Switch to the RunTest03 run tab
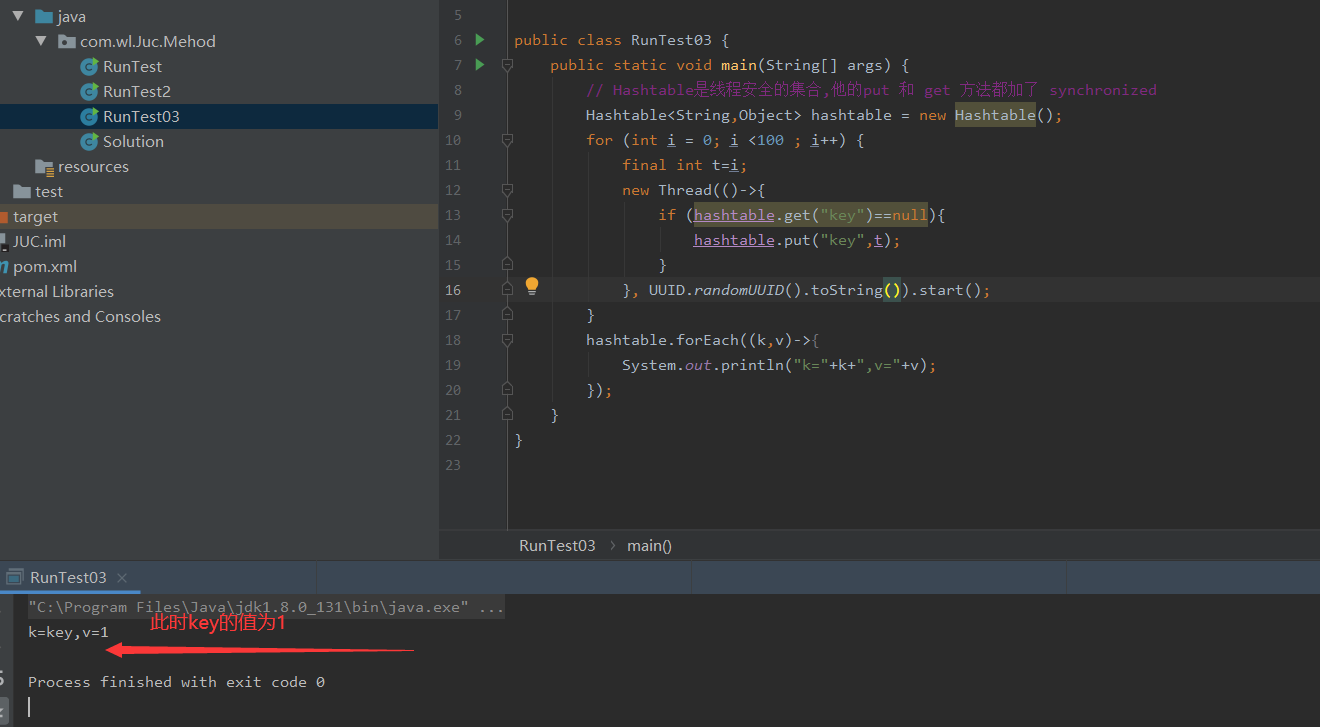Viewport: 1320px width, 727px height. point(68,577)
